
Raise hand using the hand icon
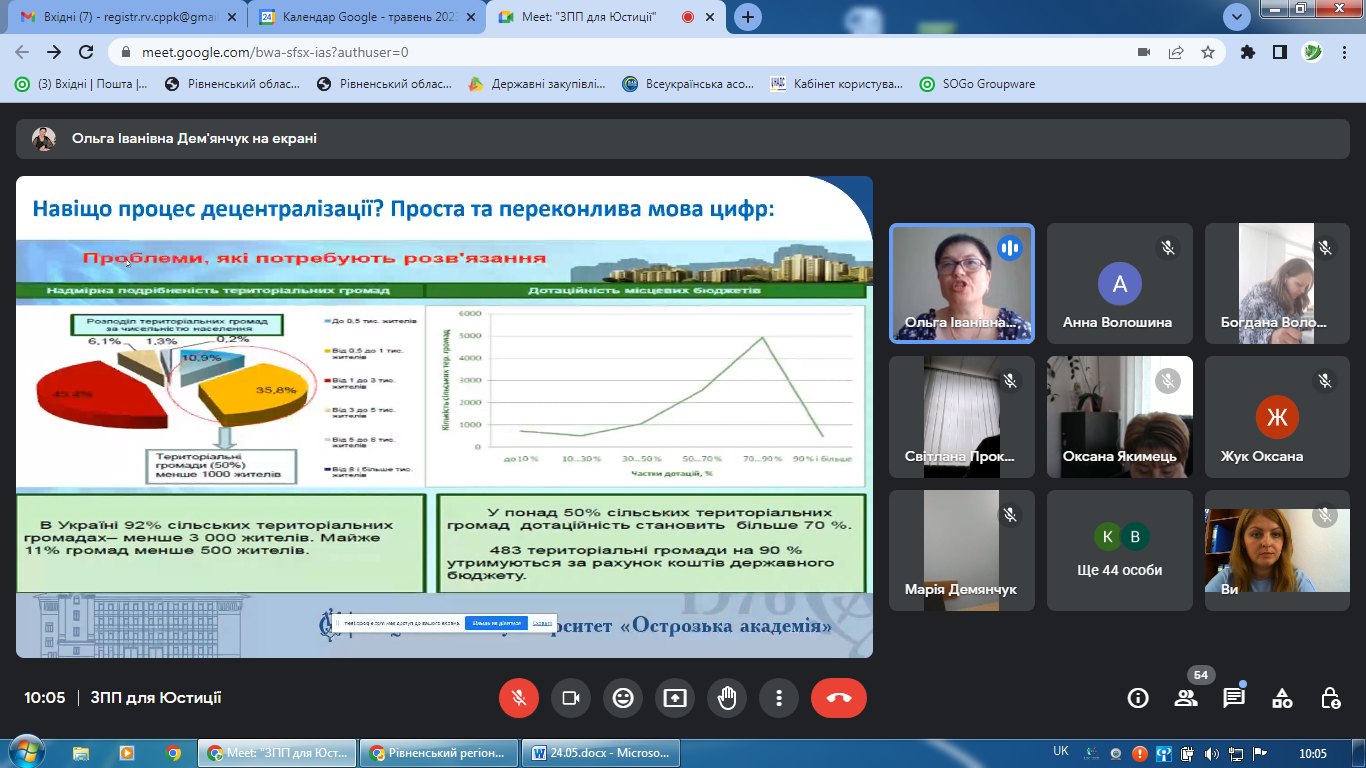pyautogui.click(x=727, y=698)
